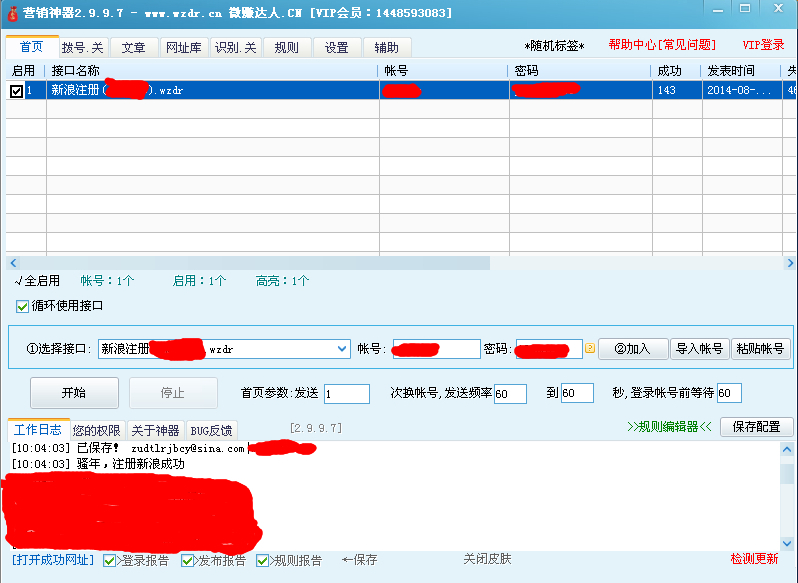Open the BUG反馈 tab
Screen dimensions: 798x583
coord(211,431)
